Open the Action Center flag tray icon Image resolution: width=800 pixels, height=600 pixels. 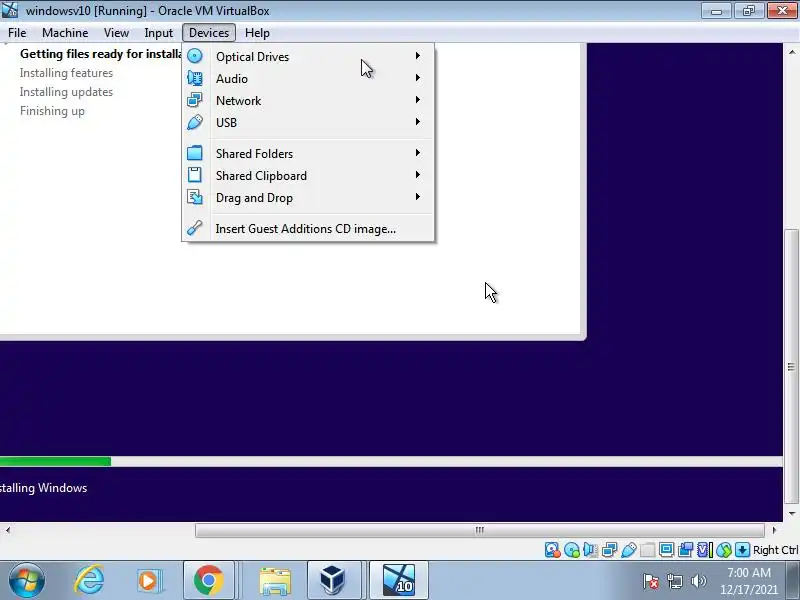[x=651, y=581]
